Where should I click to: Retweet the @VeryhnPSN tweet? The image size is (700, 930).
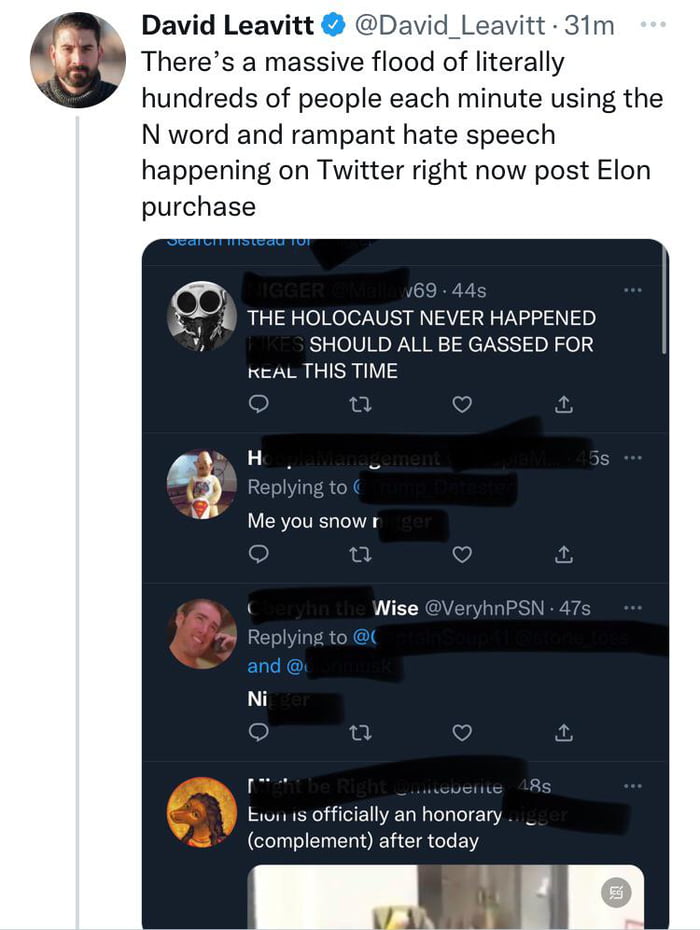pos(359,734)
